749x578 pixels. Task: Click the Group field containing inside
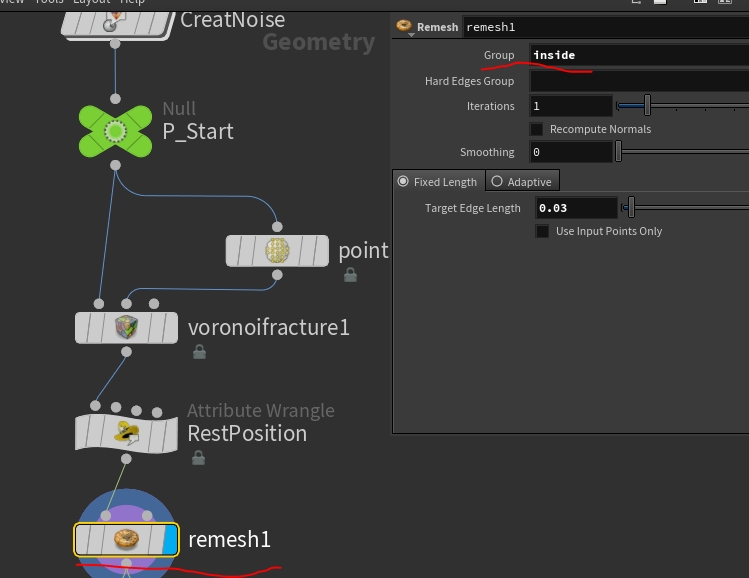point(639,55)
